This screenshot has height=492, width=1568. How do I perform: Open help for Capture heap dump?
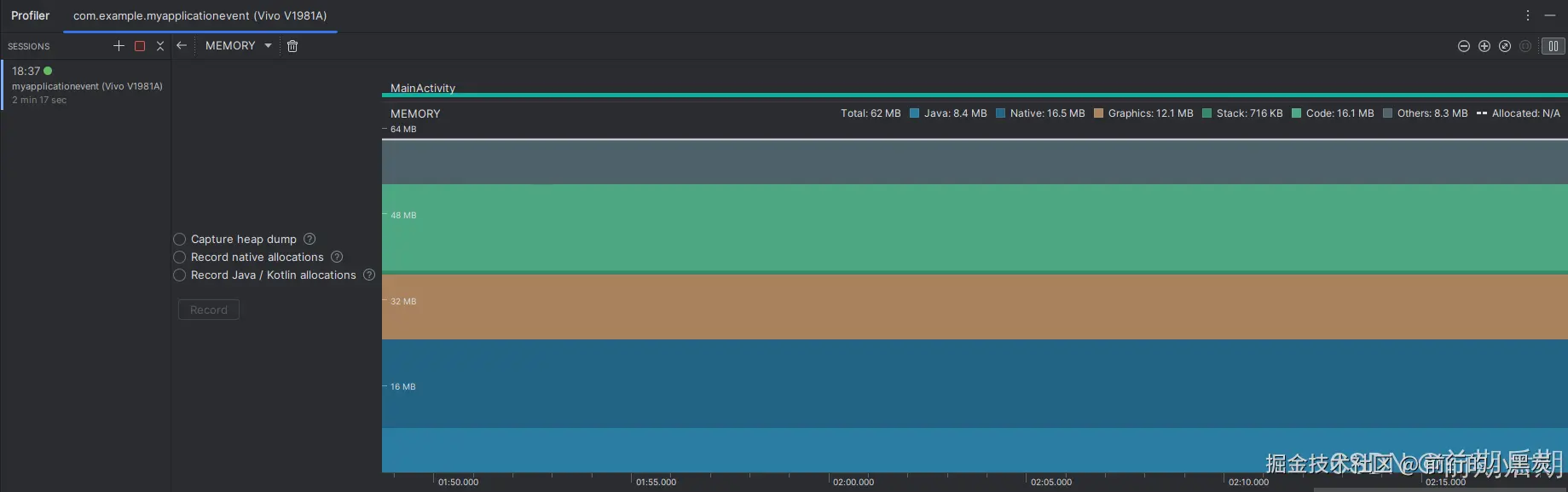(x=310, y=239)
